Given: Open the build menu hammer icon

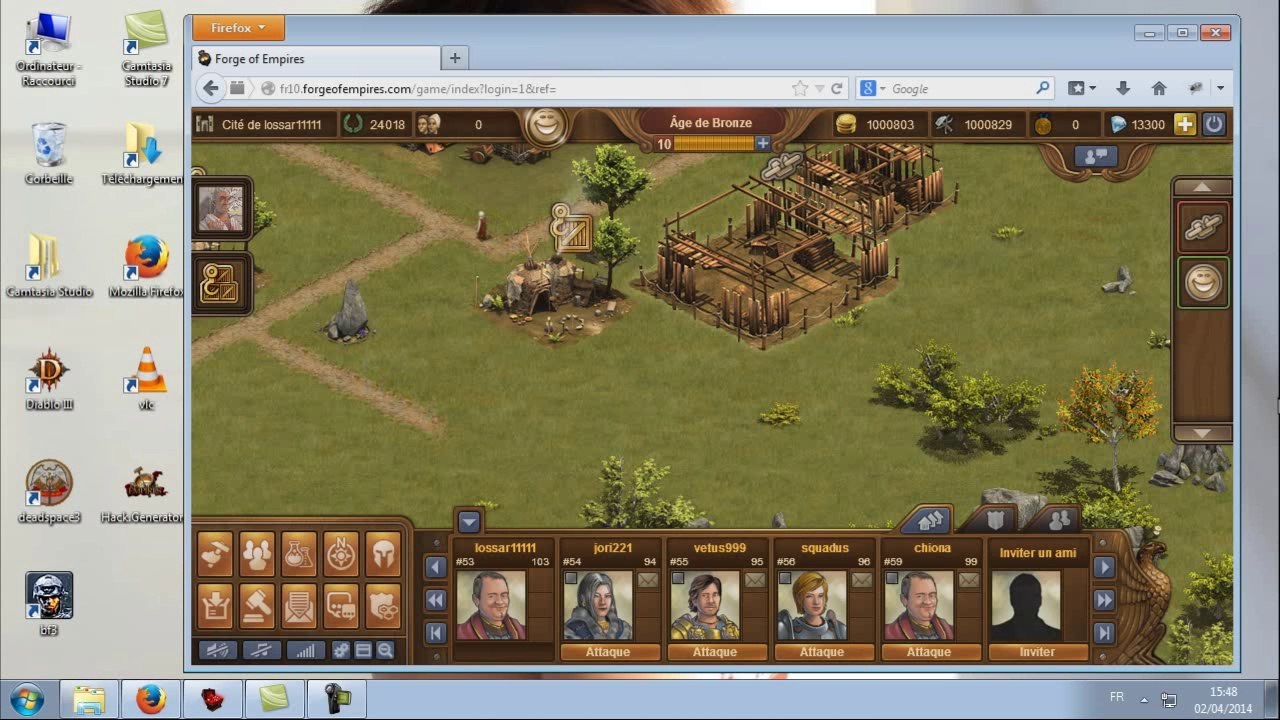Looking at the screenshot, I should point(215,554).
